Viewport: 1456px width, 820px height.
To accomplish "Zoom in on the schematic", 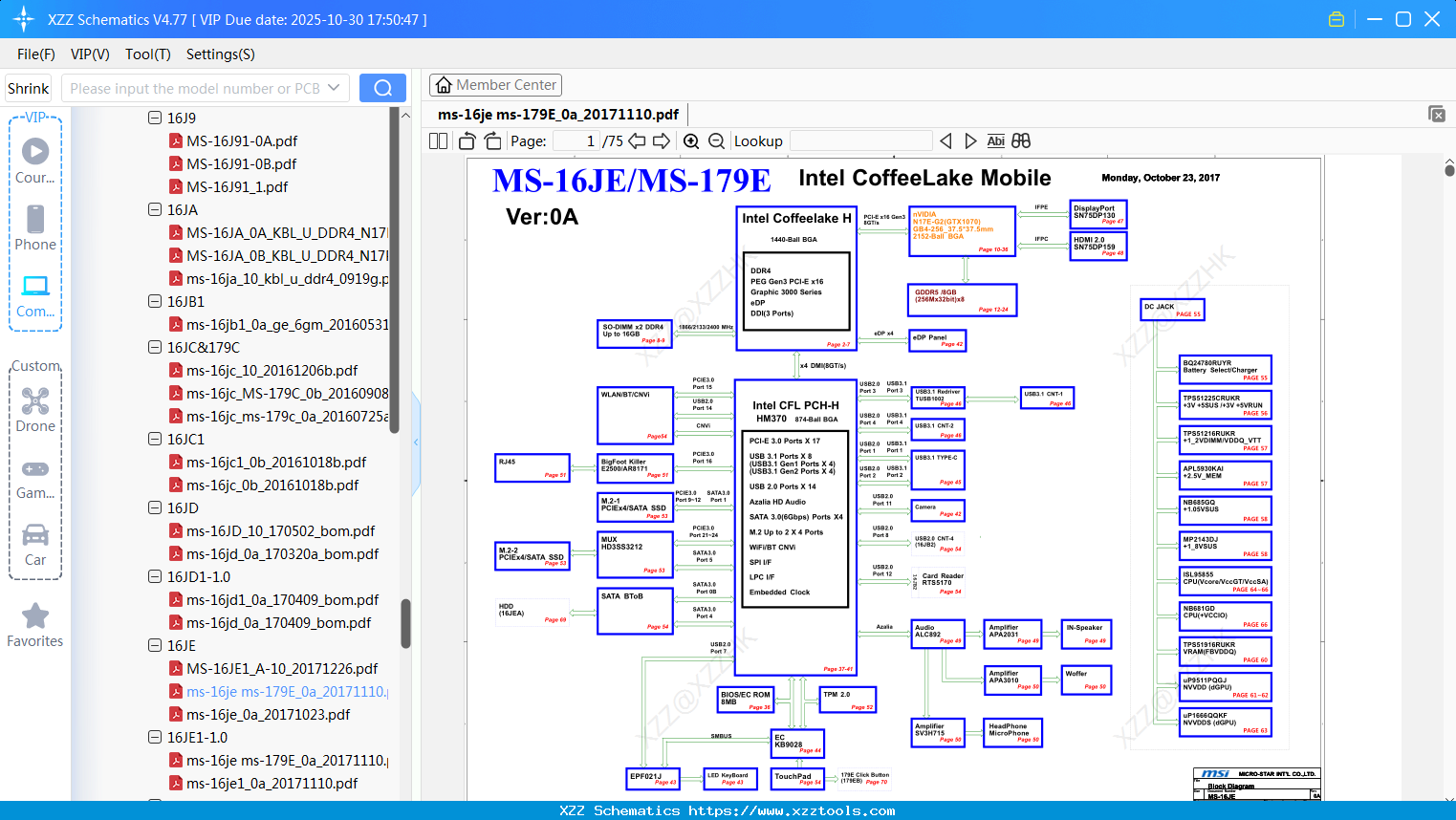I will point(691,140).
